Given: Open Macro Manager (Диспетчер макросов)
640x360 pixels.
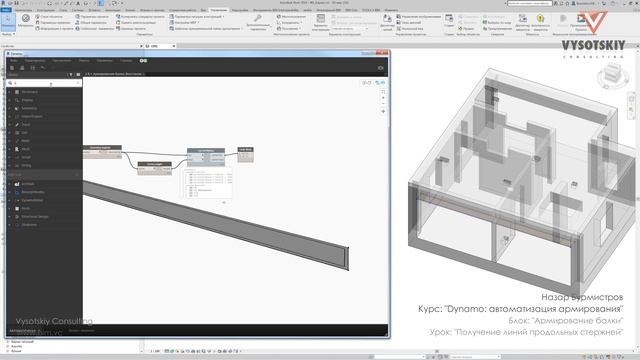Looking at the screenshot, I should (x=522, y=22).
